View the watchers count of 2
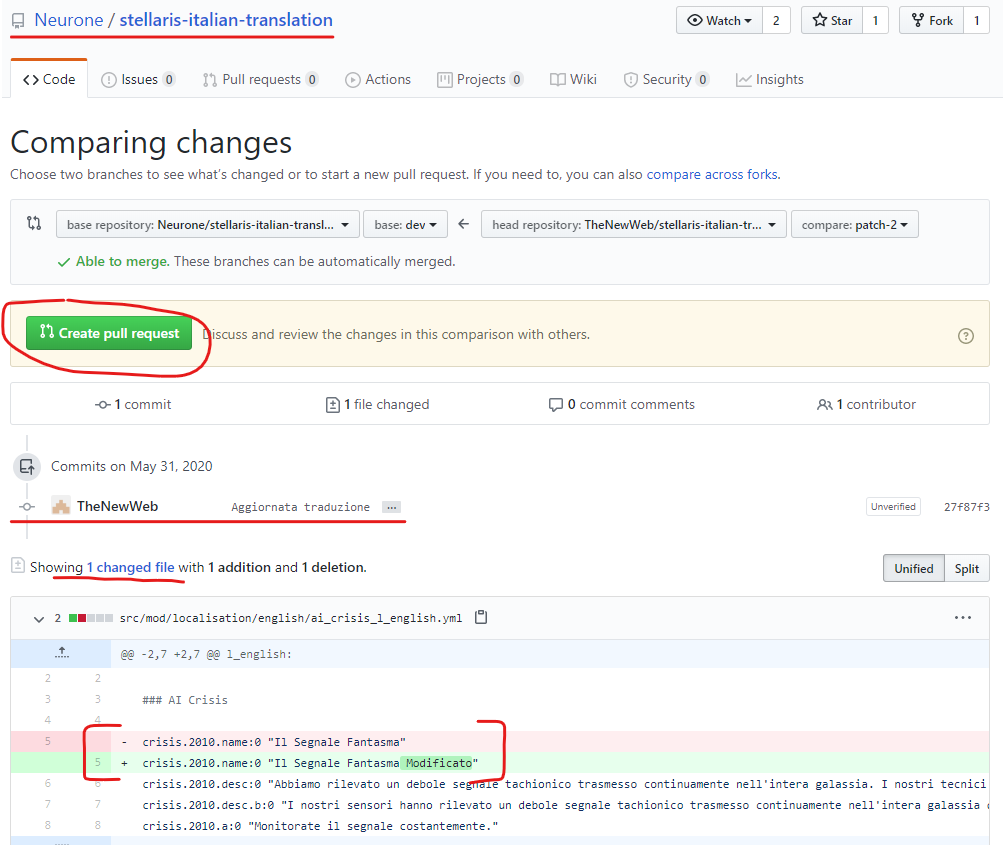 tap(776, 20)
